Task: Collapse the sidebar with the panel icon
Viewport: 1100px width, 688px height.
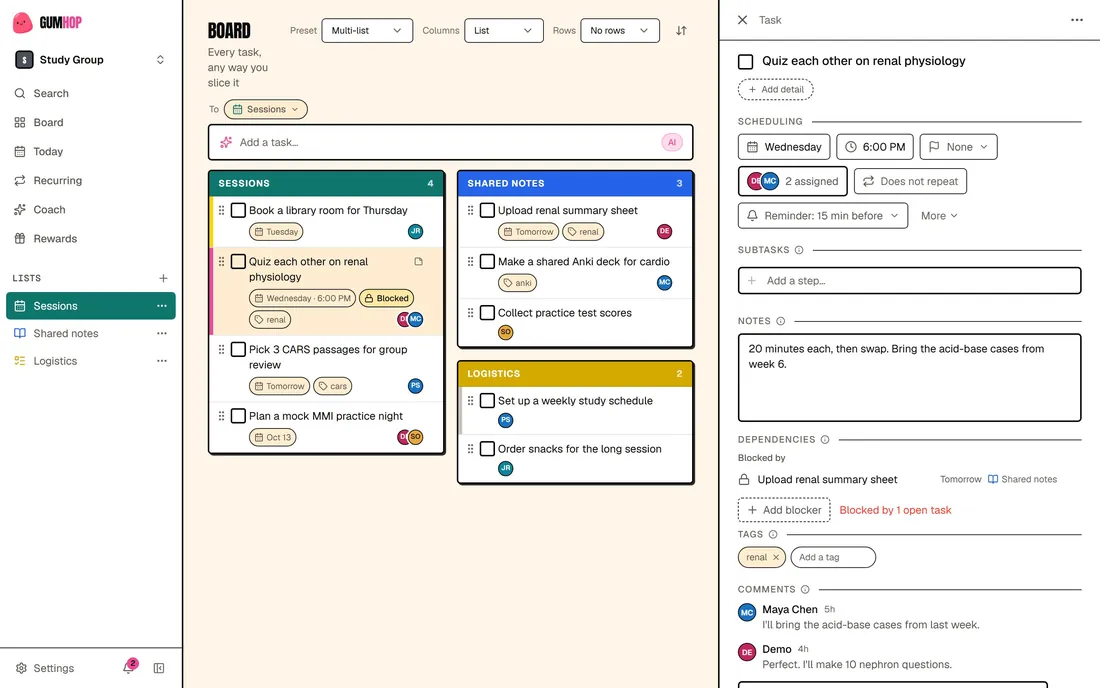Action: (159, 668)
